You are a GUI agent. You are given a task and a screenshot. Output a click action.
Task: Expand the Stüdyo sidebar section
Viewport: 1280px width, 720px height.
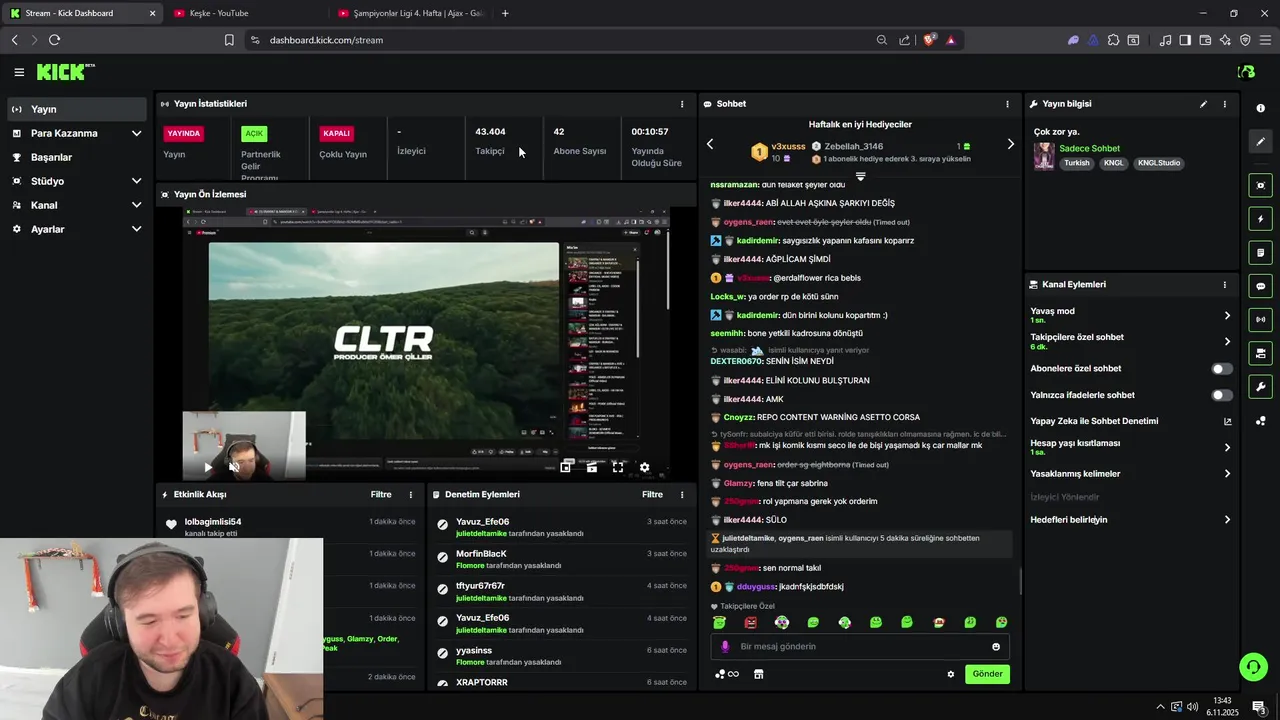(x=77, y=181)
